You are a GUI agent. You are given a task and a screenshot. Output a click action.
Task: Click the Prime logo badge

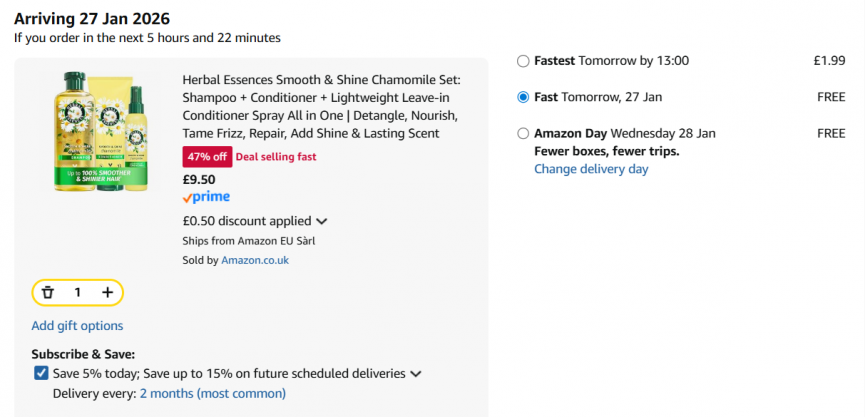(x=206, y=197)
